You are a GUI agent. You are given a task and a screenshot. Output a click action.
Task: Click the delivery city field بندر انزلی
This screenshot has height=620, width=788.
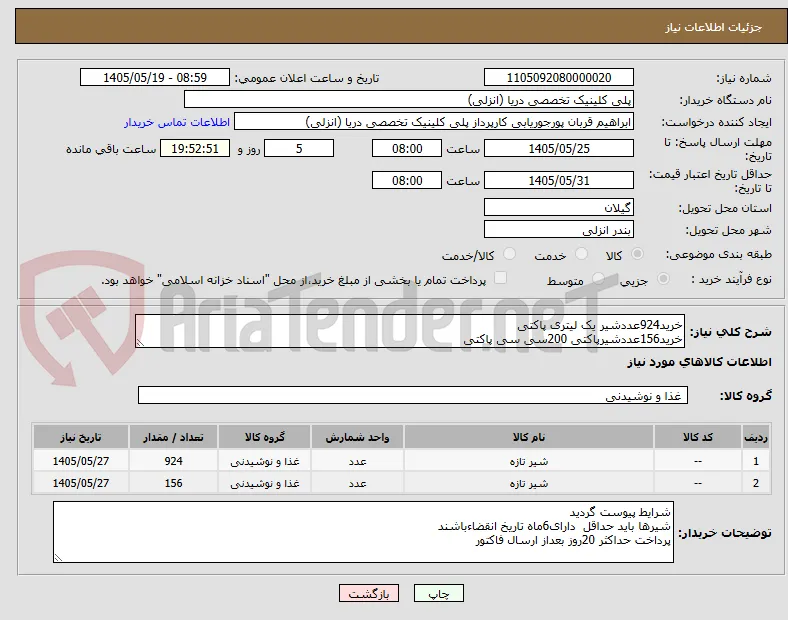pyautogui.click(x=558, y=229)
